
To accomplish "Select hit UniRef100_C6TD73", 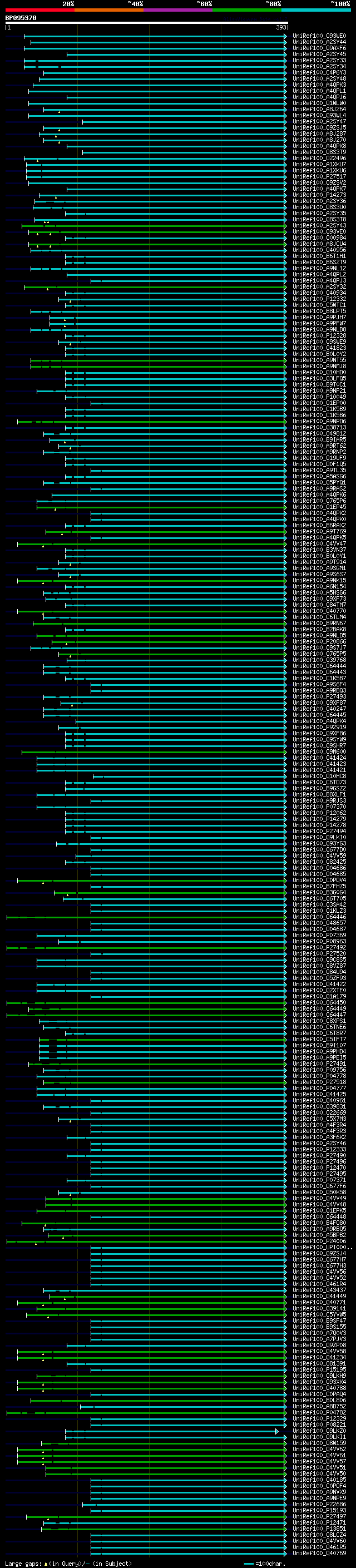I will coord(319,782).
